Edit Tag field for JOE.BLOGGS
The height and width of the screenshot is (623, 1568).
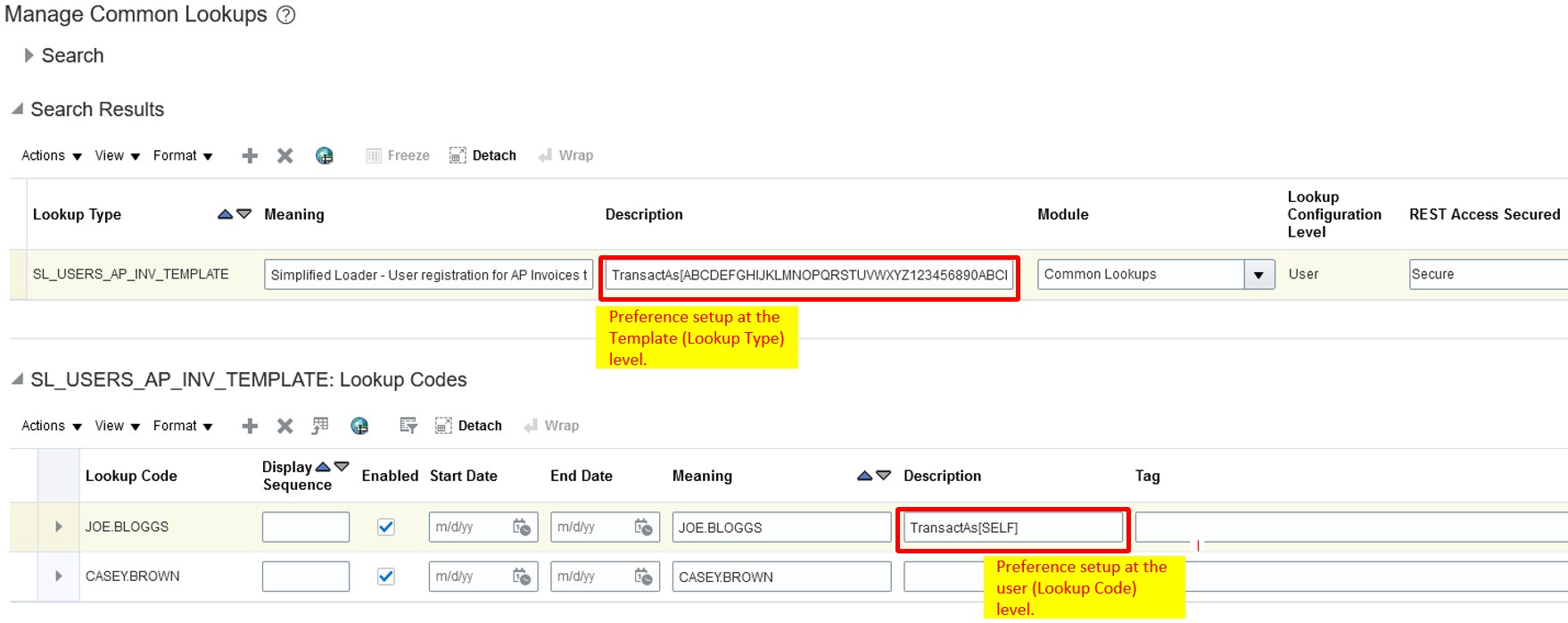point(1351,527)
